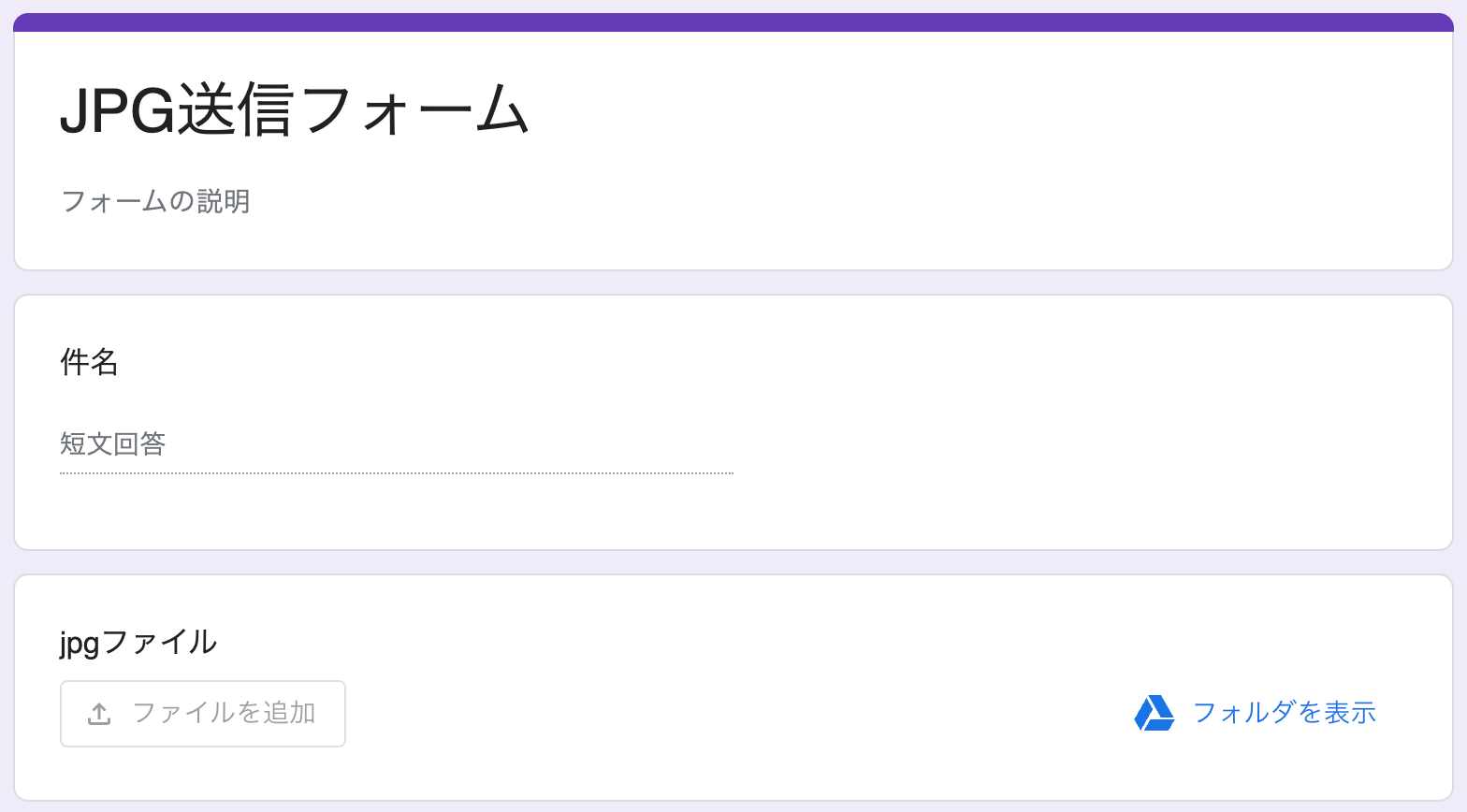Click blank space between ファイルを追加 and フォルダを表示

tap(739, 714)
